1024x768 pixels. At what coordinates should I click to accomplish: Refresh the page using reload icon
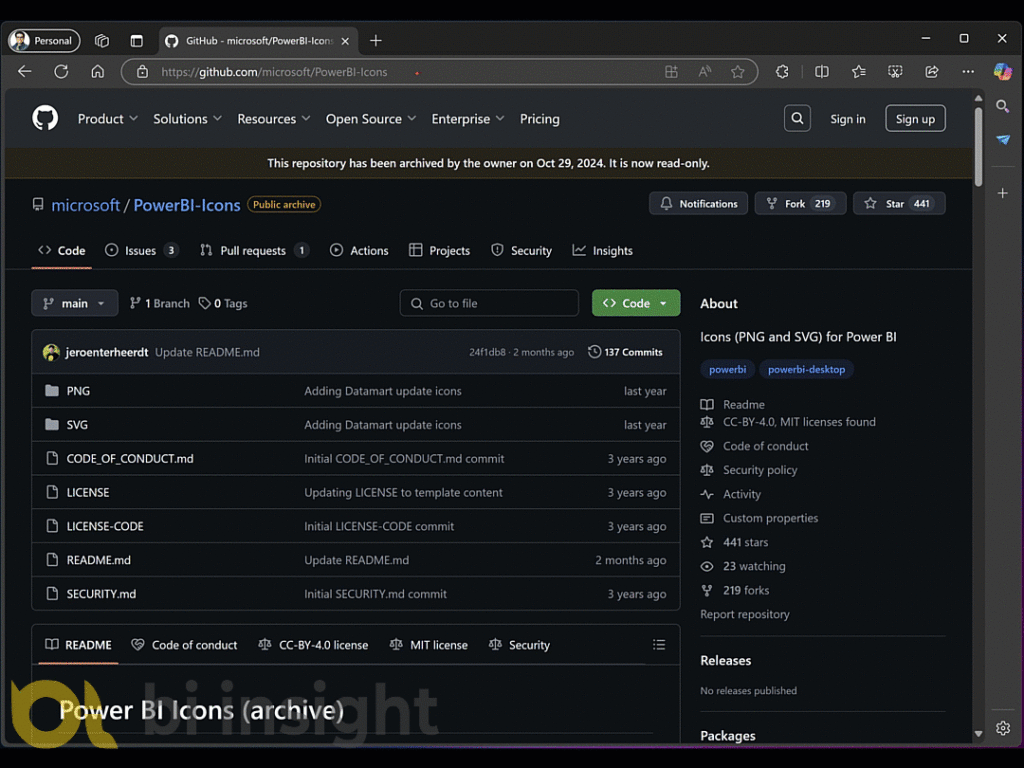[x=61, y=71]
